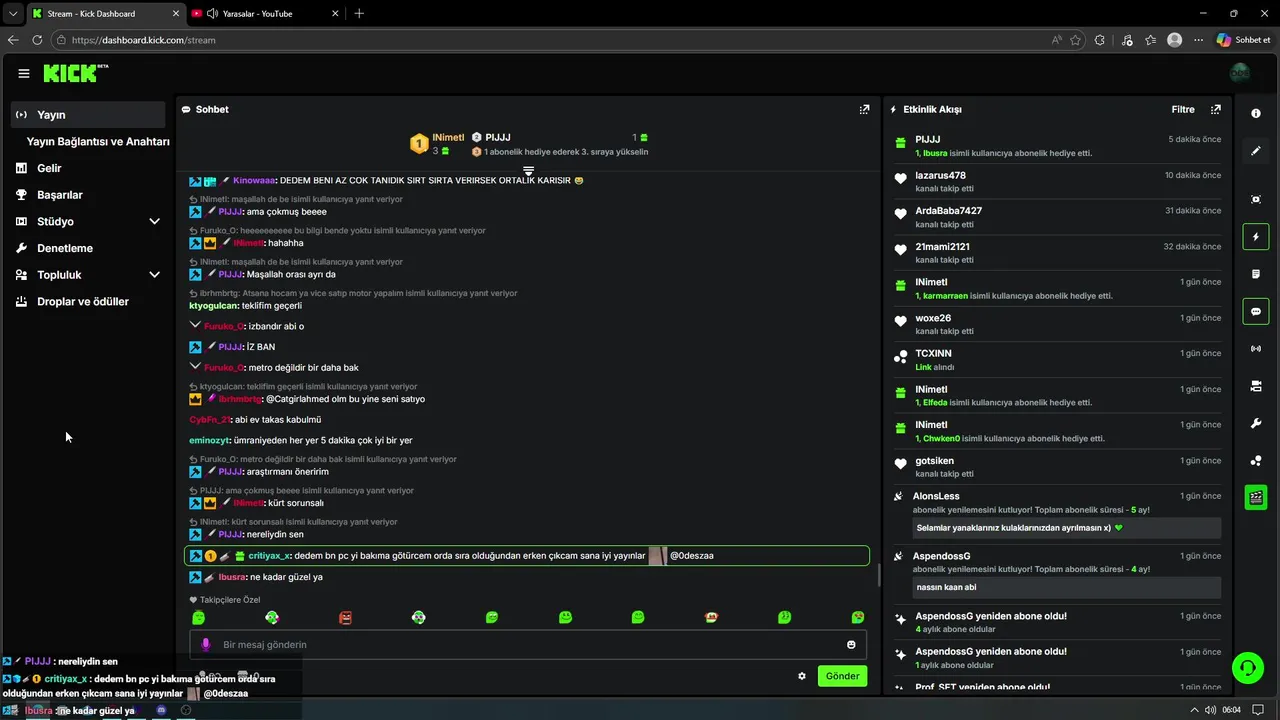Open a new browser tab with plus button
Image resolution: width=1280 pixels, height=720 pixels.
pyautogui.click(x=359, y=13)
